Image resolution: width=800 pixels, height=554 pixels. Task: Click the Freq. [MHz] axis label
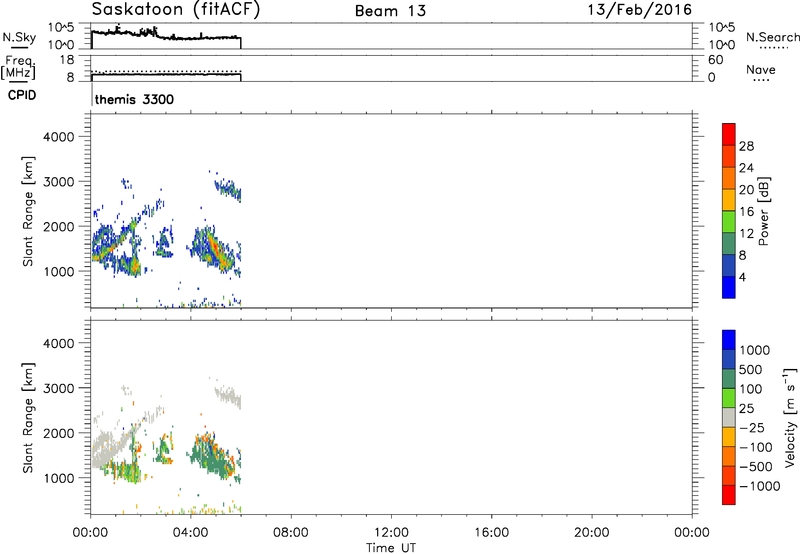19,67
